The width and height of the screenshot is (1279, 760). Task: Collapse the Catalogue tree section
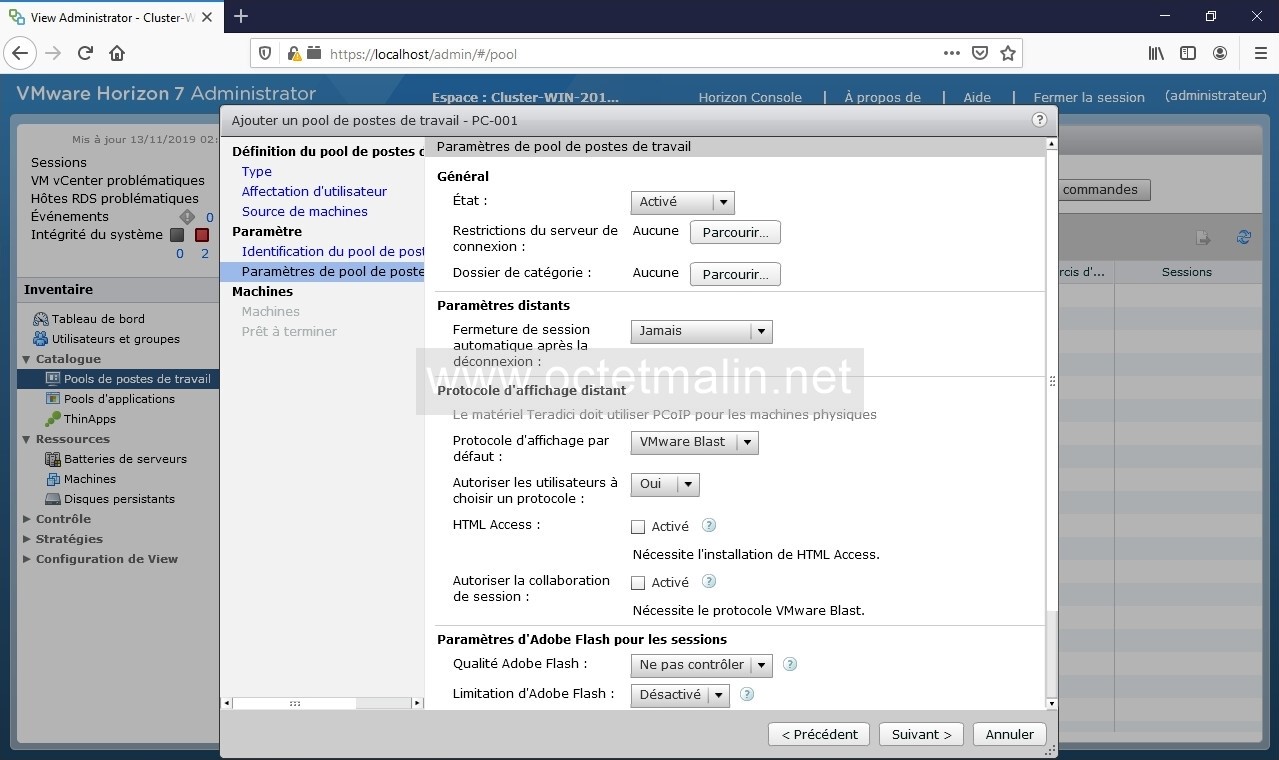[27, 359]
